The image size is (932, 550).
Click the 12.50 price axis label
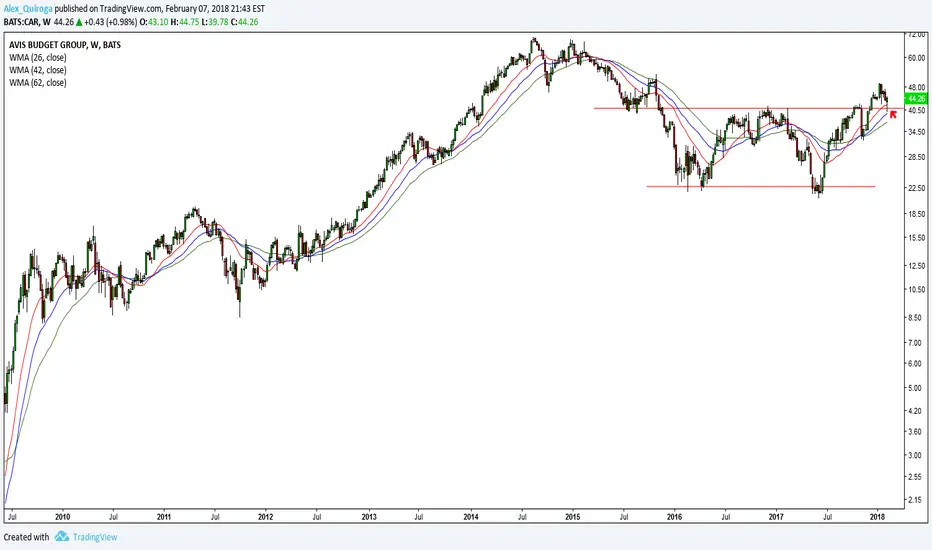click(916, 265)
